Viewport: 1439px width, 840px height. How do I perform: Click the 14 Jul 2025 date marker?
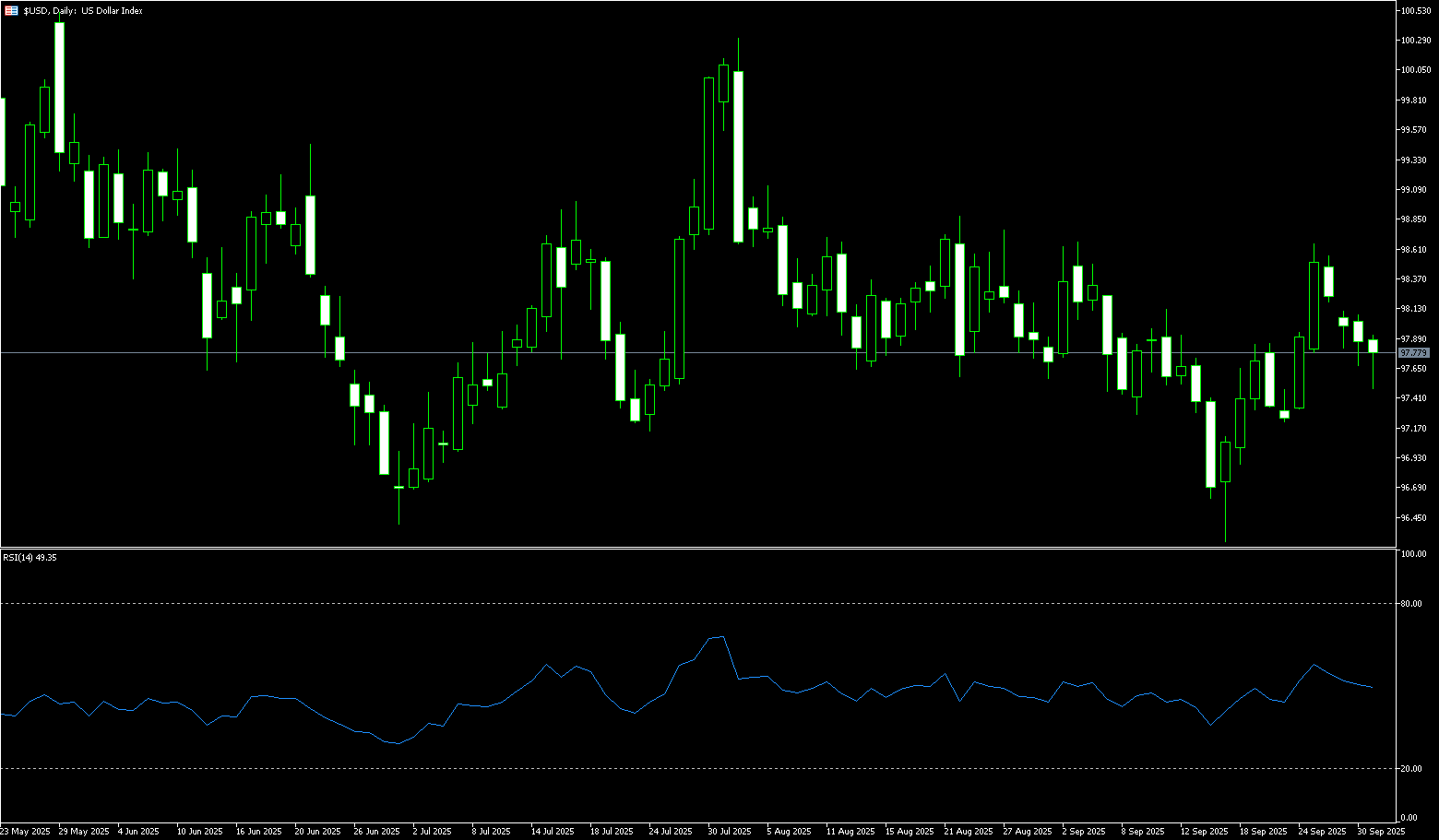pos(553,832)
